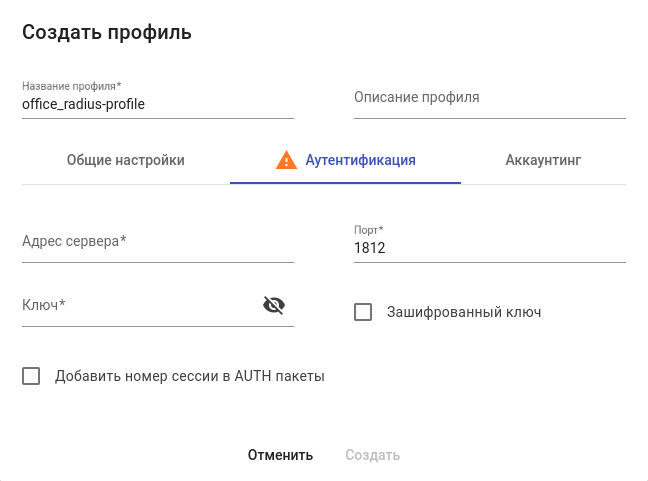
Task: Focus the Адрес сервера input field
Action: point(157,242)
